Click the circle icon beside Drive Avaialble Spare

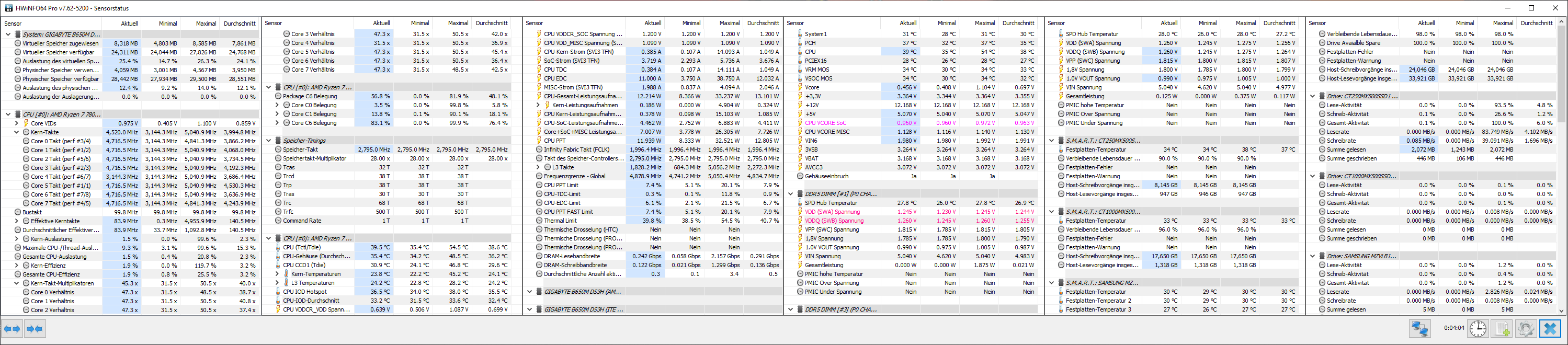coord(1322,42)
